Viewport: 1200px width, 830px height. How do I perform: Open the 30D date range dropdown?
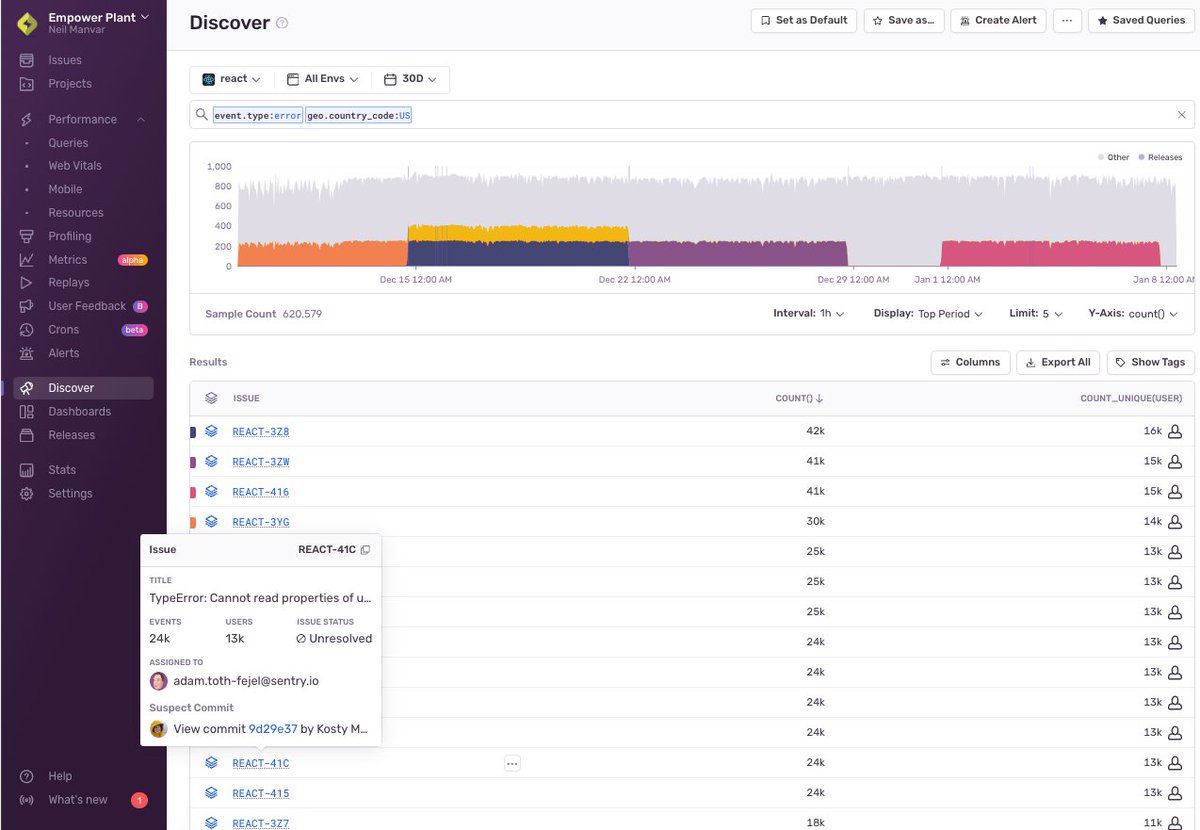tap(410, 79)
